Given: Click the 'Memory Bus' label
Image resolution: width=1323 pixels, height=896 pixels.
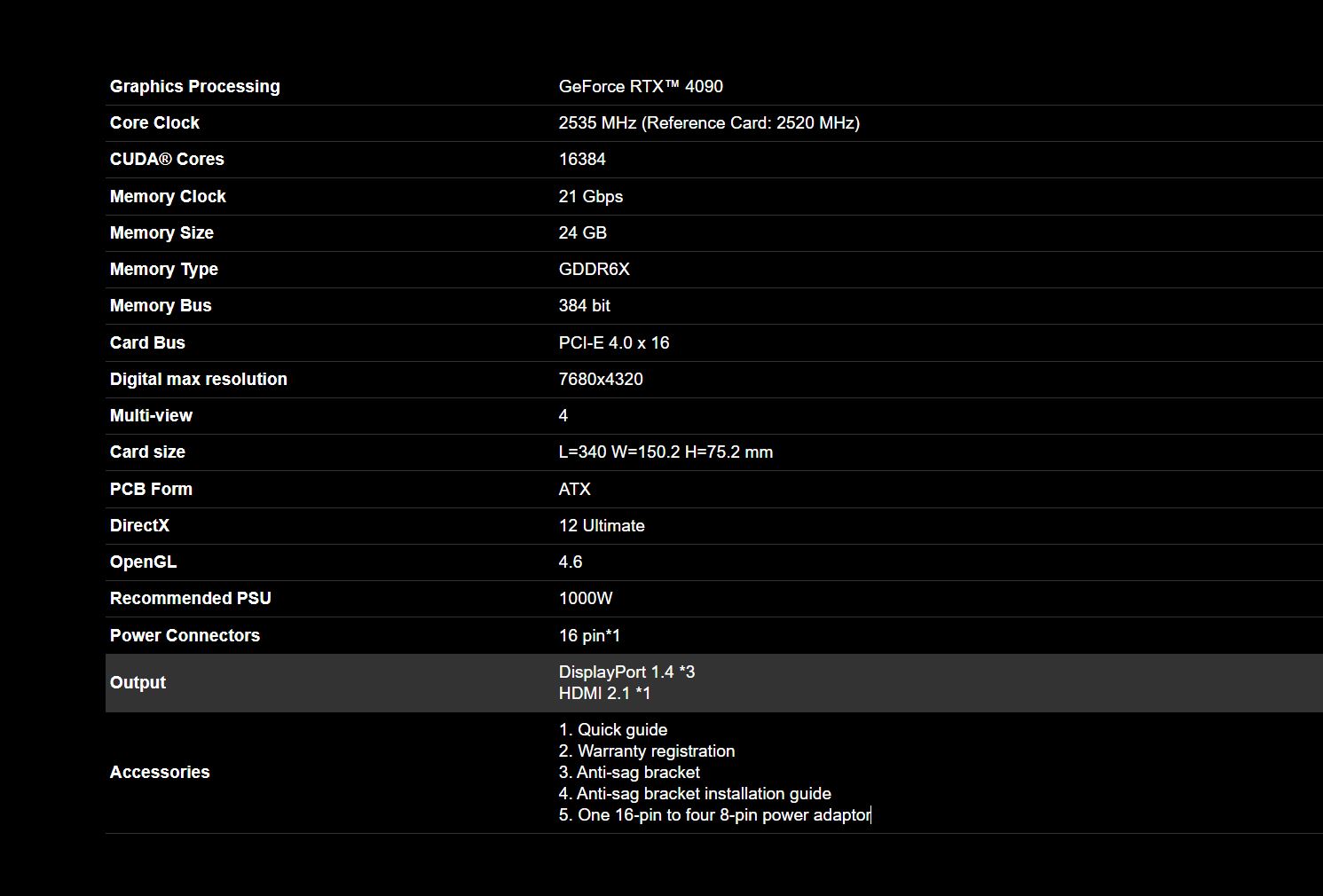Looking at the screenshot, I should point(161,305).
